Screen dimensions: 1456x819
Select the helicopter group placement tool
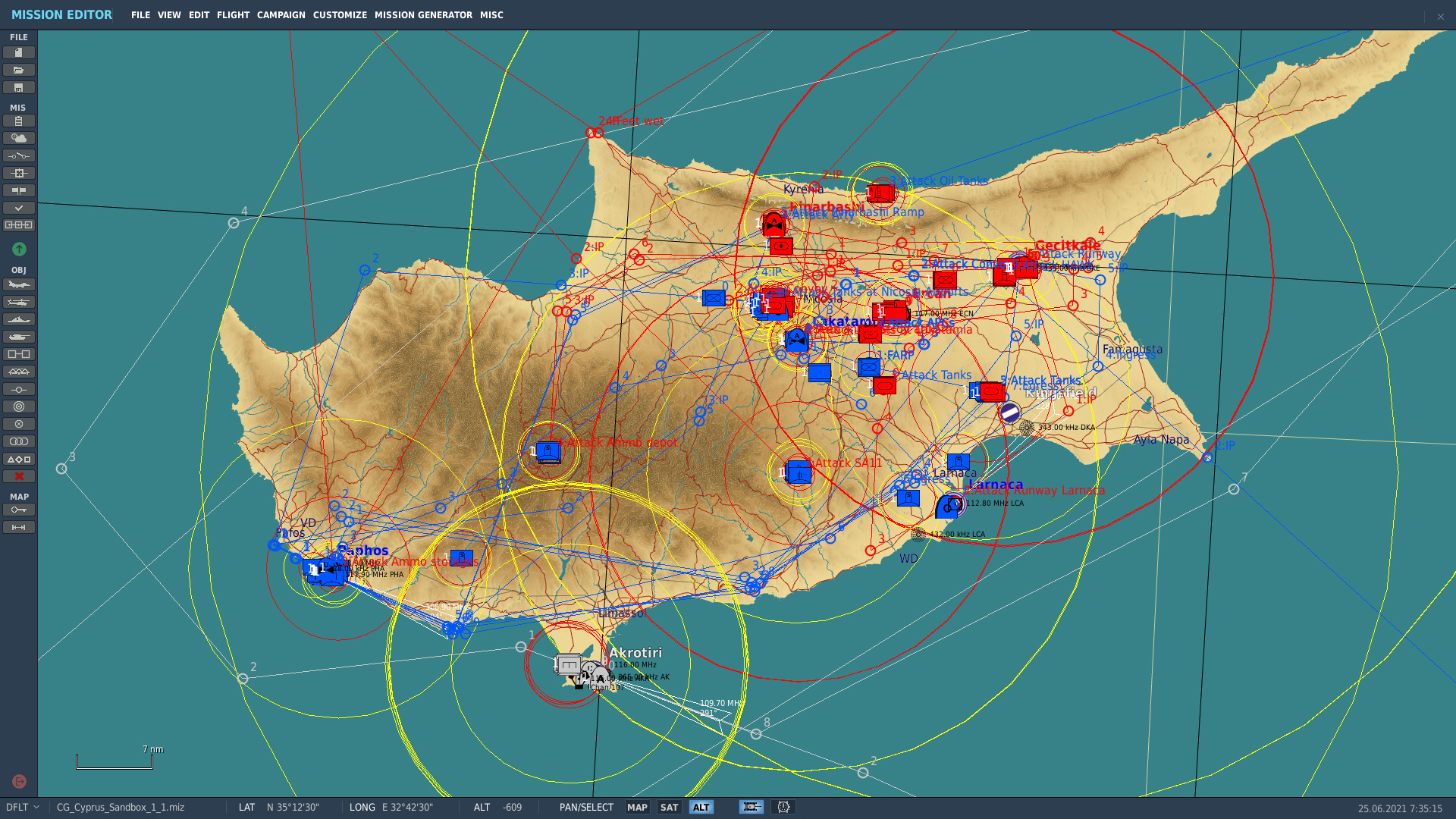point(19,303)
